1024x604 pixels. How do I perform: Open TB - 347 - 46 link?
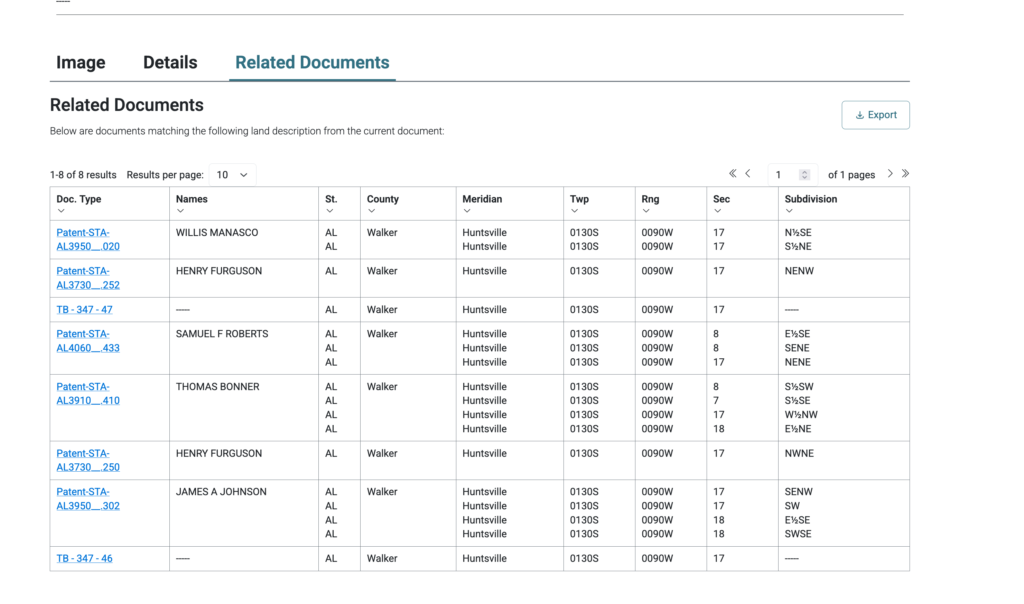[84, 558]
